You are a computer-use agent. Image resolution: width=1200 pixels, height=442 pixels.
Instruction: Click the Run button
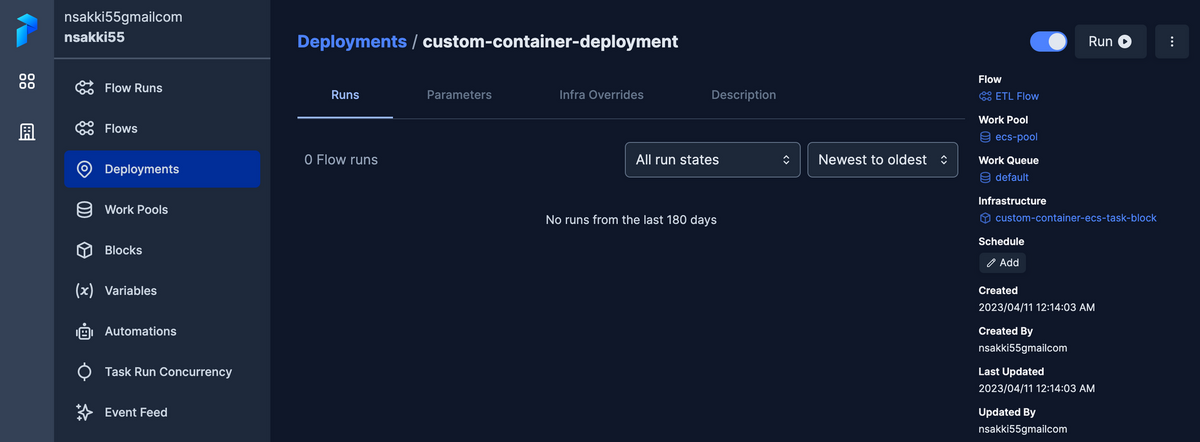coord(1110,42)
